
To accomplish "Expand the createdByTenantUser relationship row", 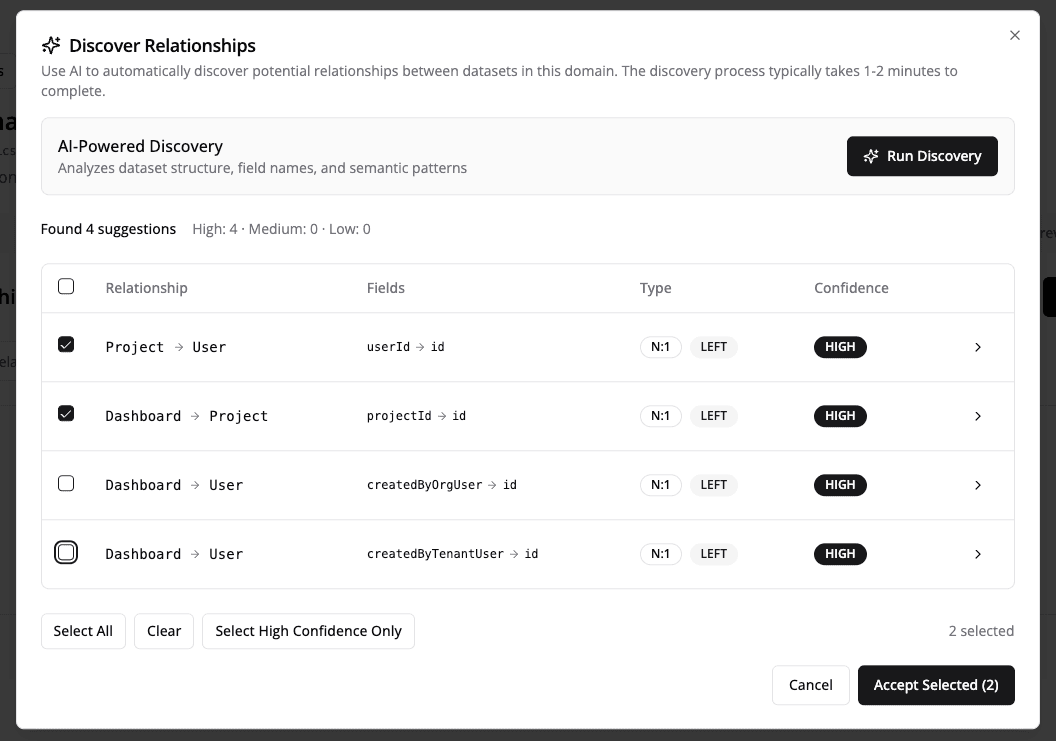I will point(978,554).
